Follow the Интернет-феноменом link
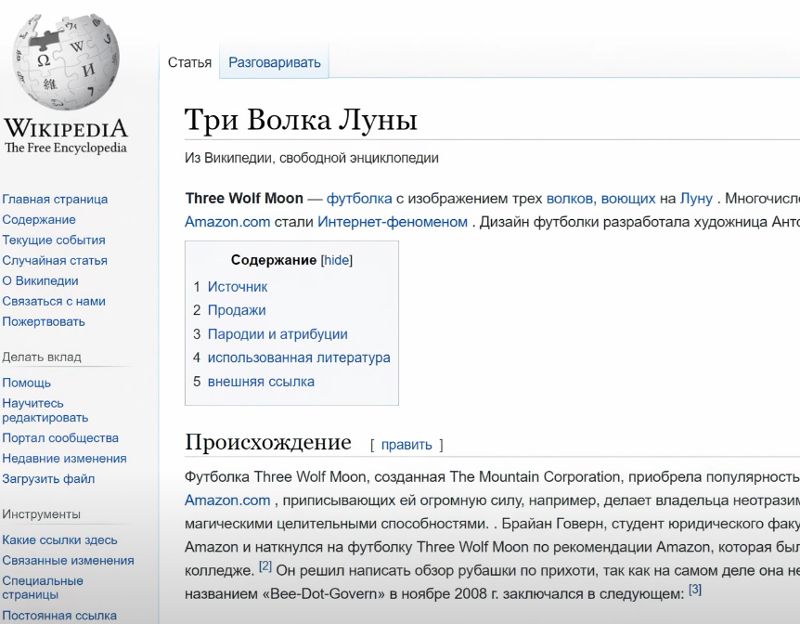Image resolution: width=800 pixels, height=624 pixels. pos(392,222)
